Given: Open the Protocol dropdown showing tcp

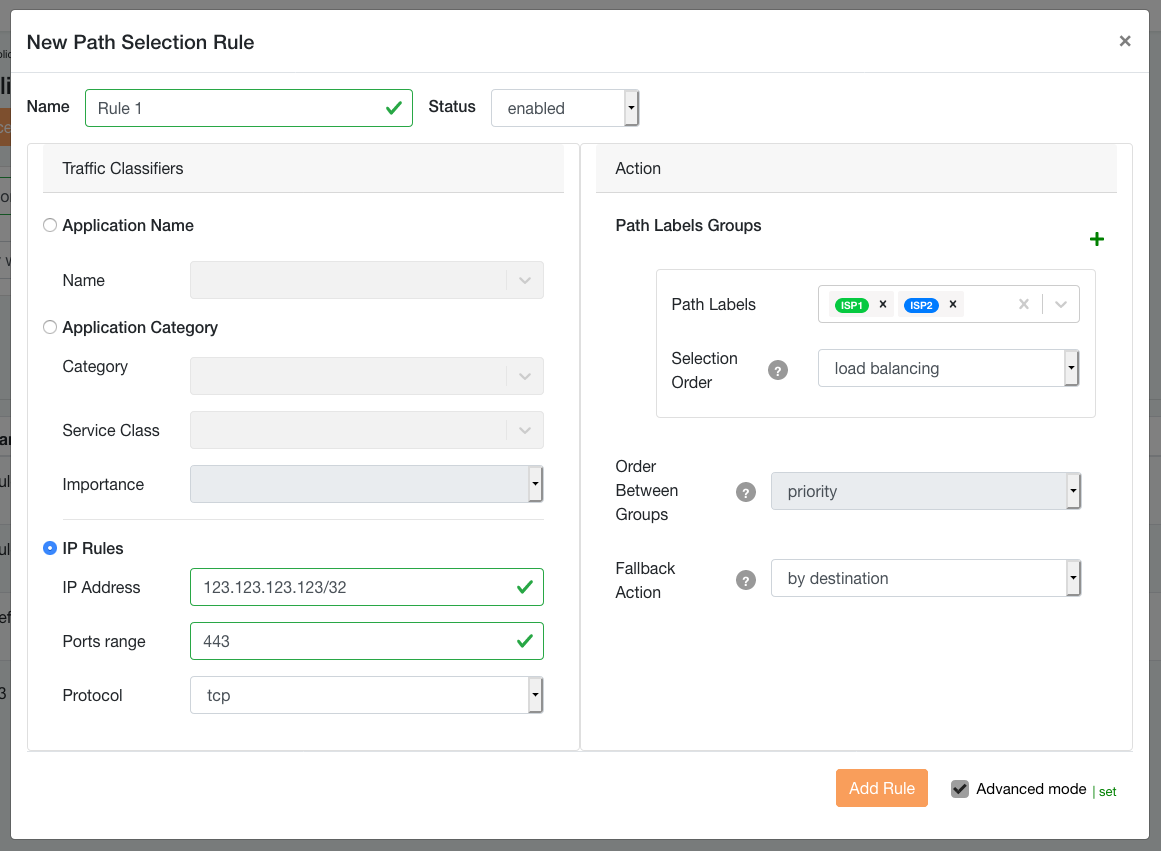Looking at the screenshot, I should 366,695.
